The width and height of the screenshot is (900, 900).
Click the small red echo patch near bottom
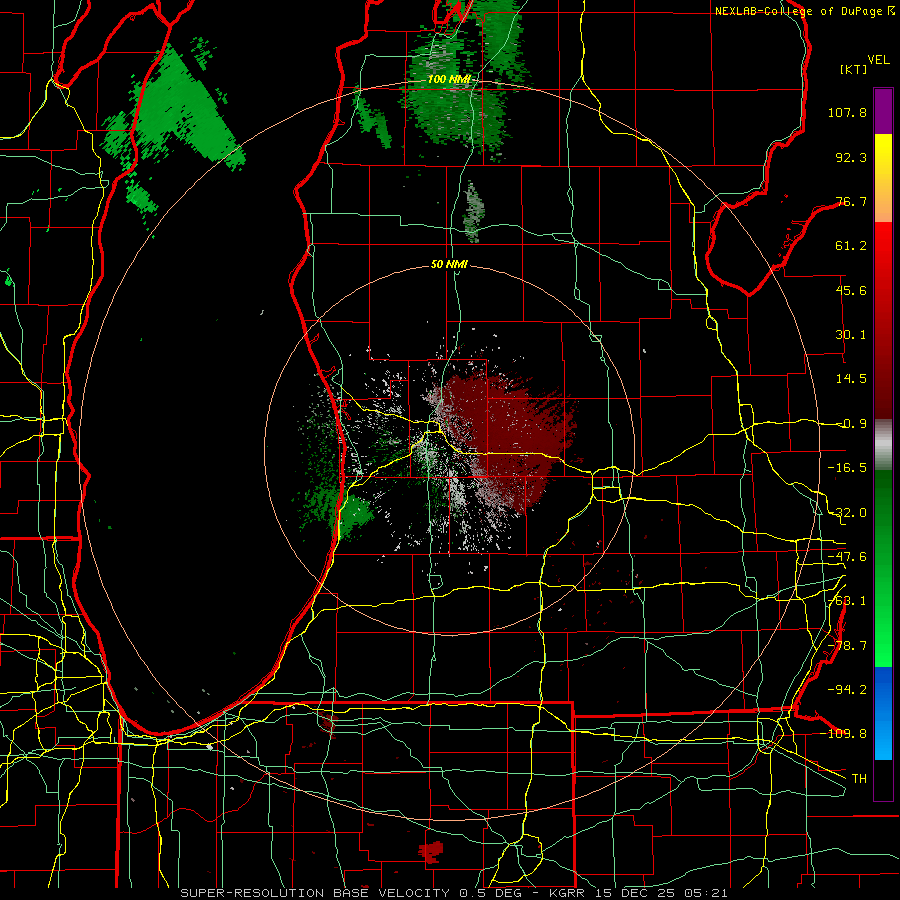[430, 850]
